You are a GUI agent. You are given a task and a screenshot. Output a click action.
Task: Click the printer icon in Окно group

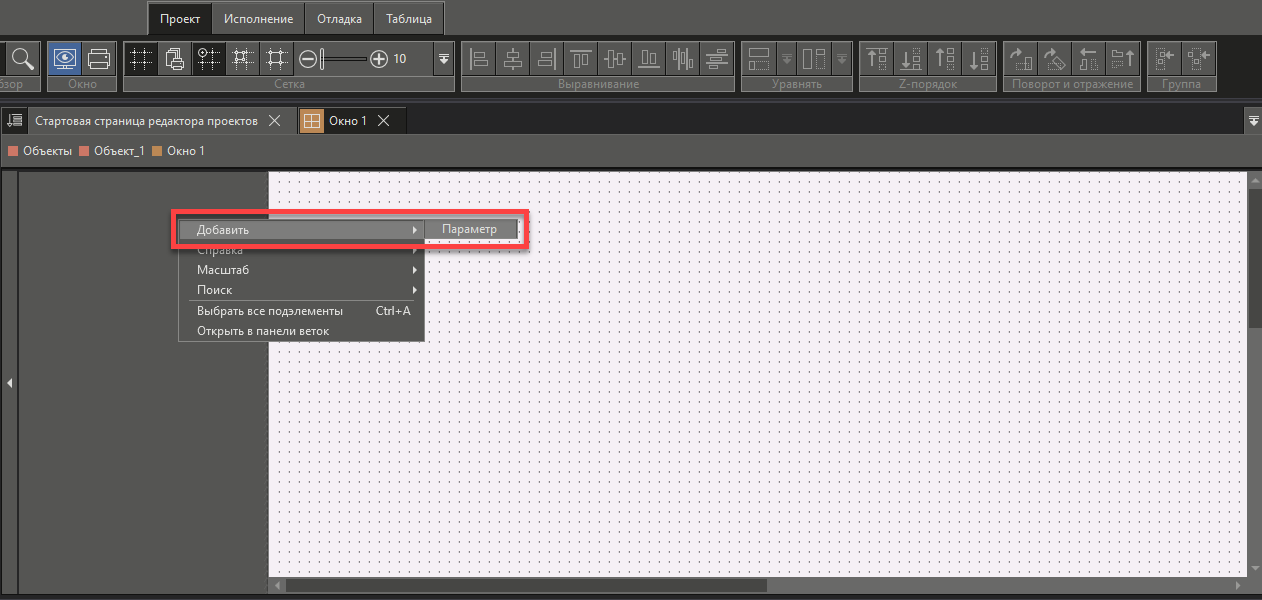coord(99,58)
